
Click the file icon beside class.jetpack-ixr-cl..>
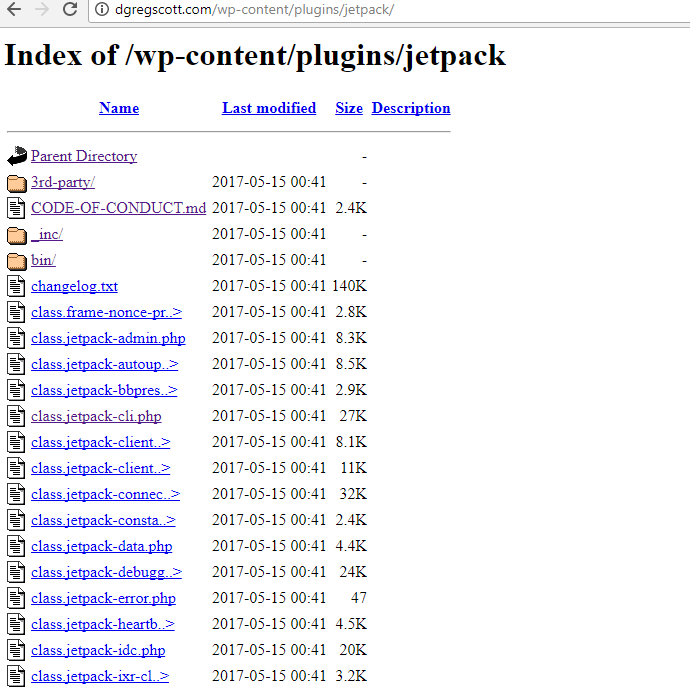(x=16, y=676)
